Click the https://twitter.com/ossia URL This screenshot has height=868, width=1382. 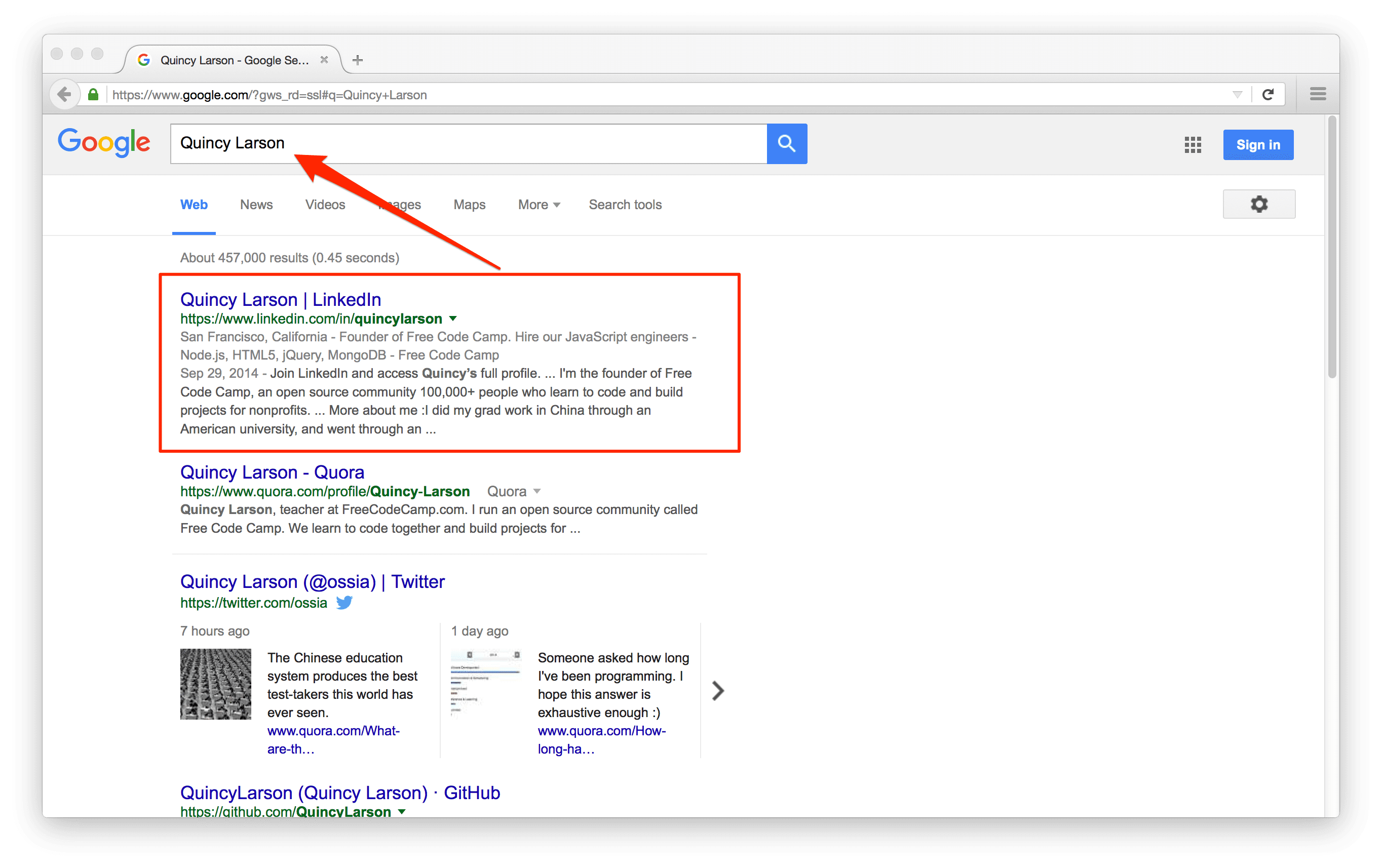coord(253,602)
